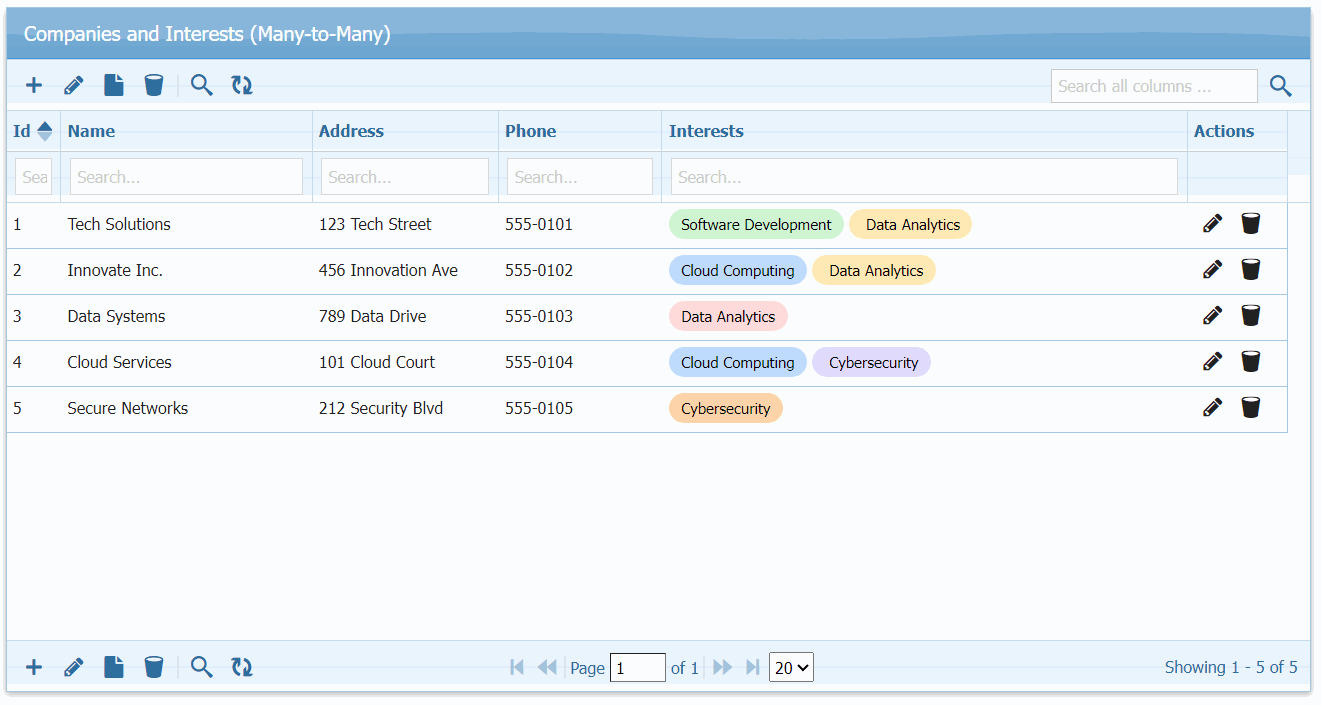The height and width of the screenshot is (705, 1321).
Task: Click the copy record icon in the toolbar
Action: [113, 85]
